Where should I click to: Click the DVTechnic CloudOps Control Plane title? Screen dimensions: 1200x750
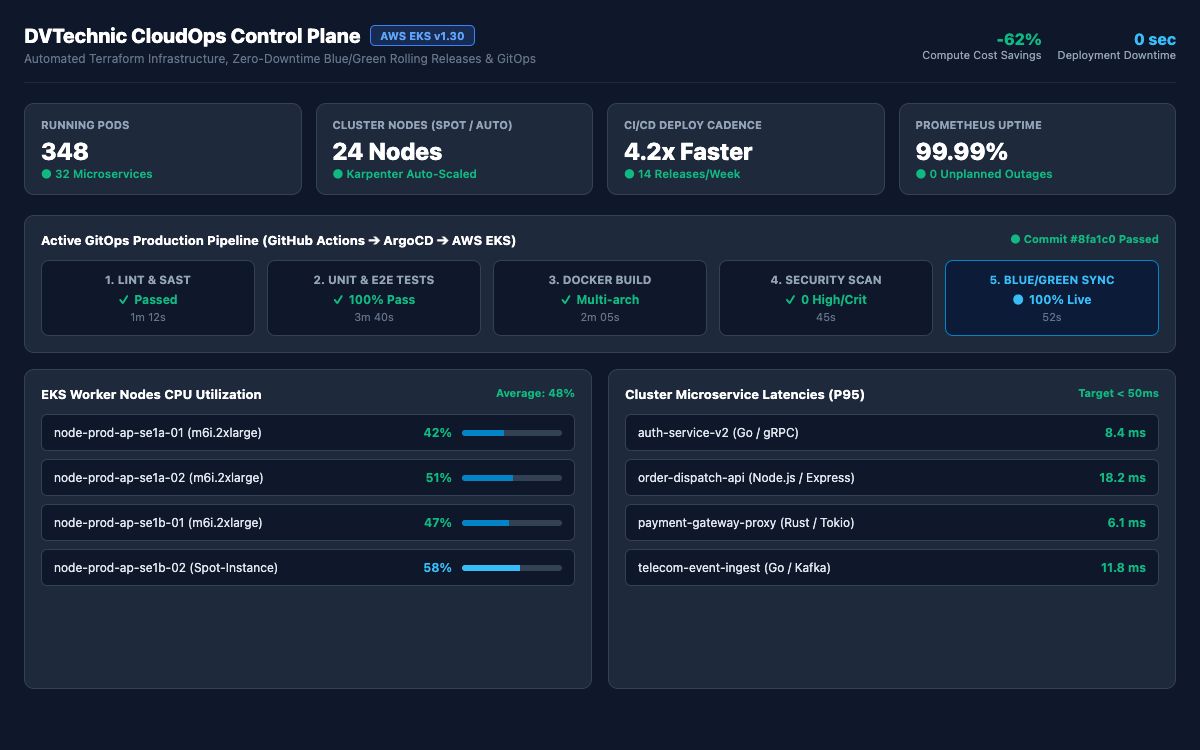click(x=192, y=36)
